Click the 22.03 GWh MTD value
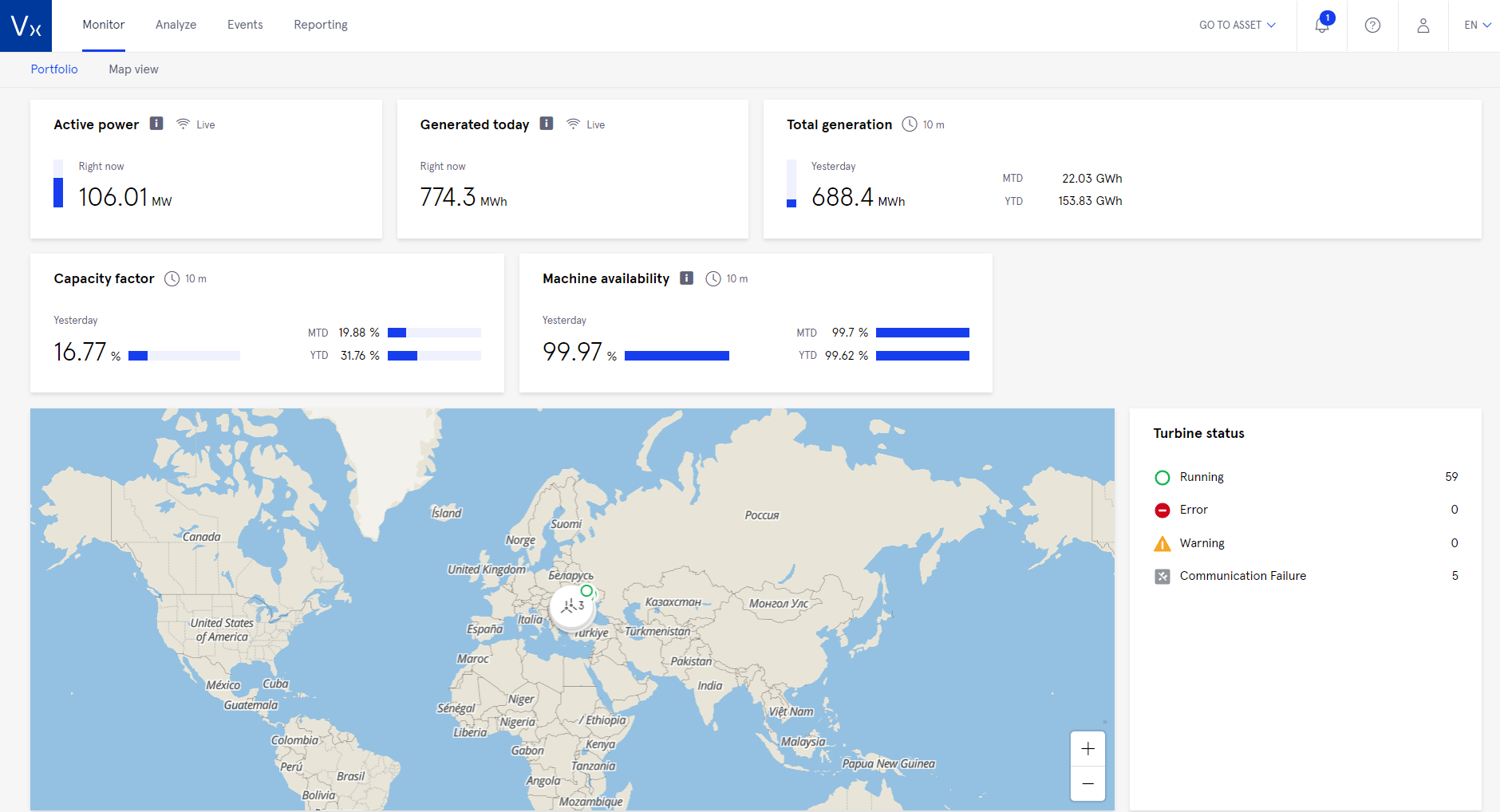 [x=1091, y=179]
